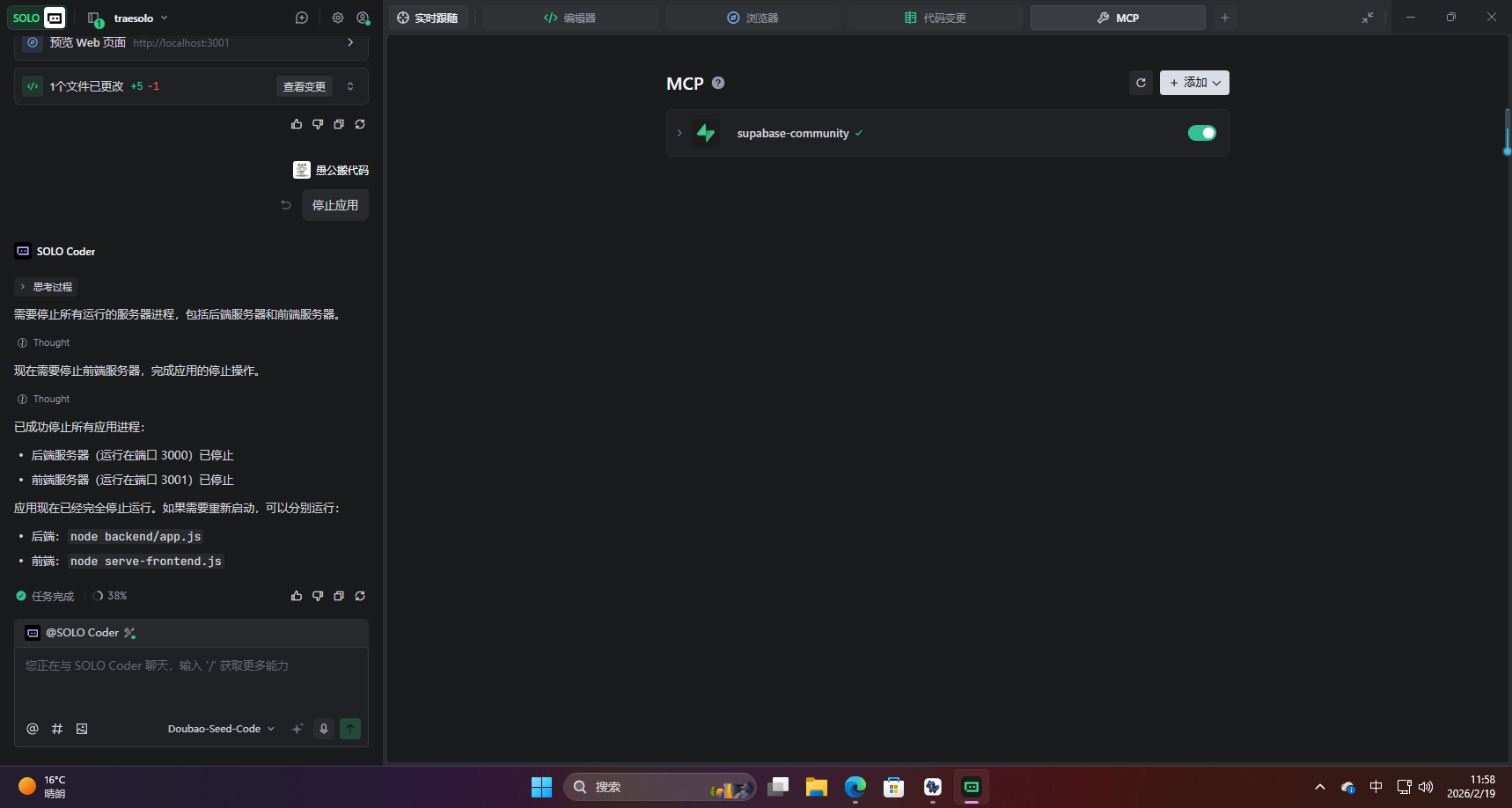Image resolution: width=1512 pixels, height=808 pixels.
Task: Collapse the right panel with the shrink icon
Action: (x=1368, y=18)
